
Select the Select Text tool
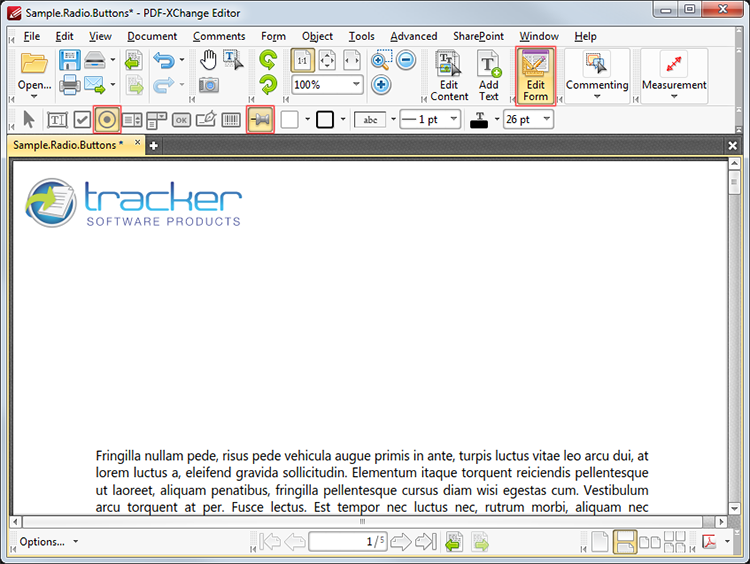coord(233,60)
